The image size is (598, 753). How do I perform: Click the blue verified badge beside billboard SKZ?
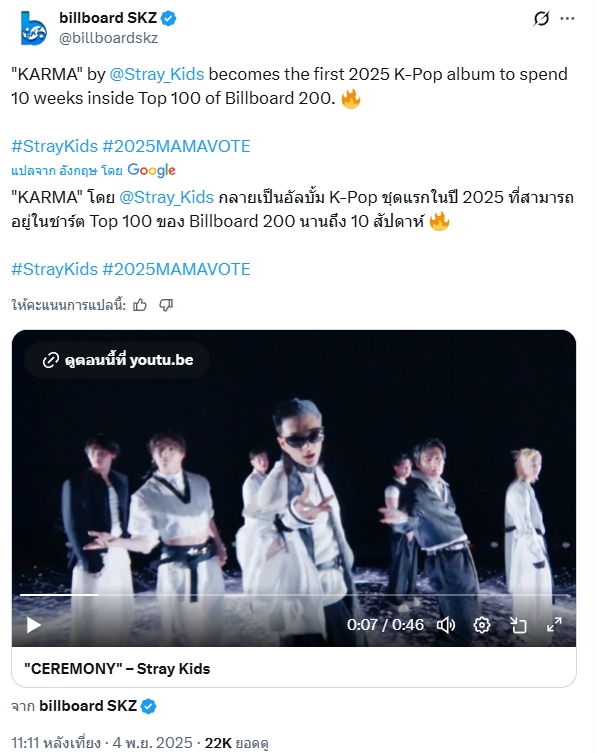169,19
